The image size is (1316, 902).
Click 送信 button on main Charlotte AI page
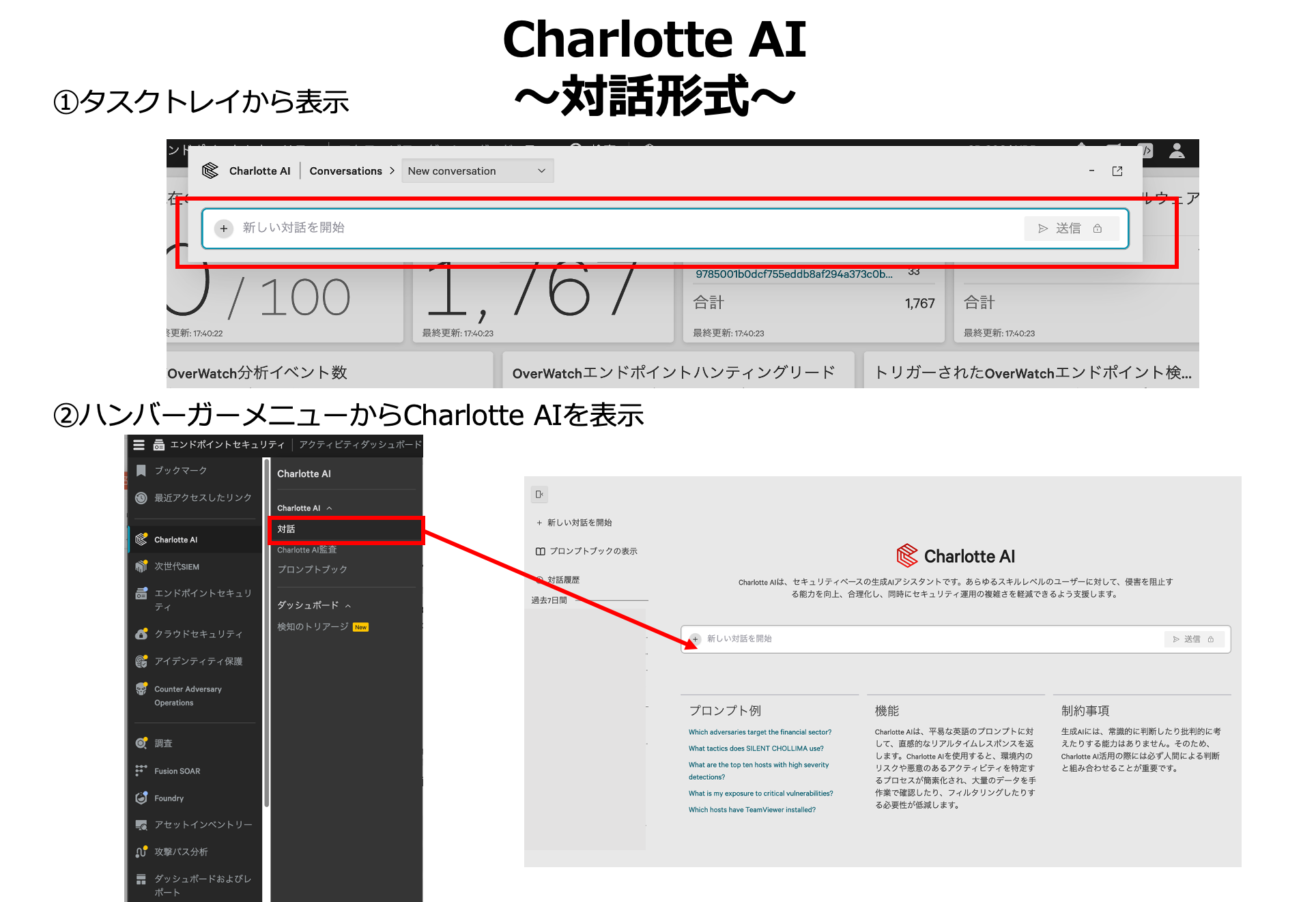(x=1194, y=639)
